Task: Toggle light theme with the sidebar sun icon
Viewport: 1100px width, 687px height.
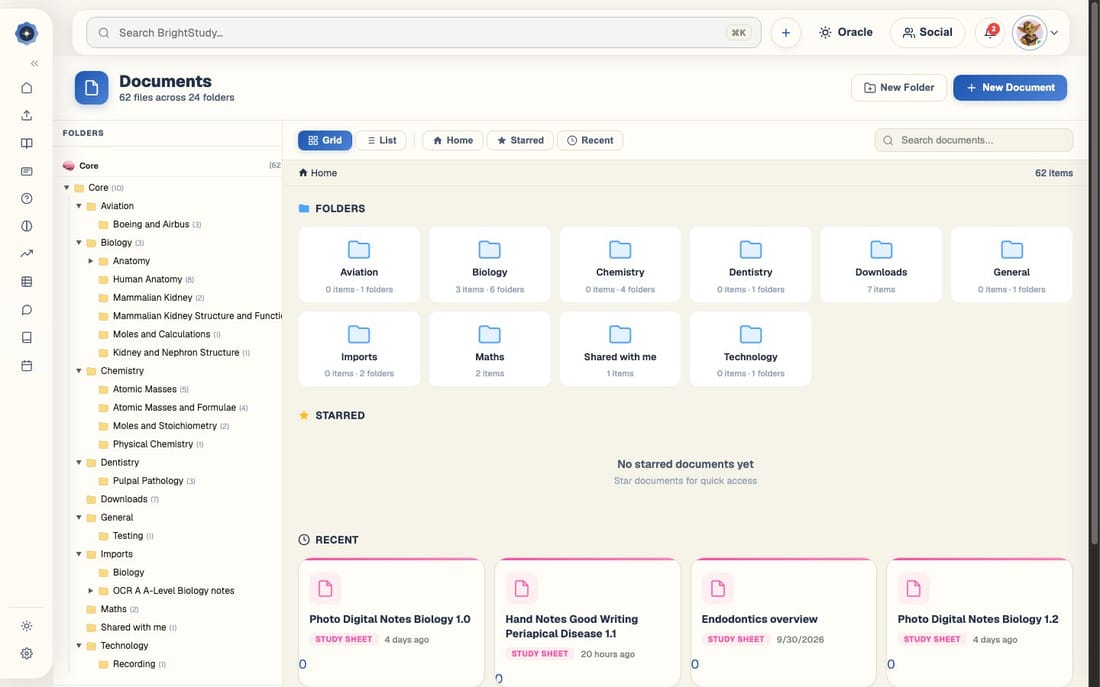Action: 27,626
